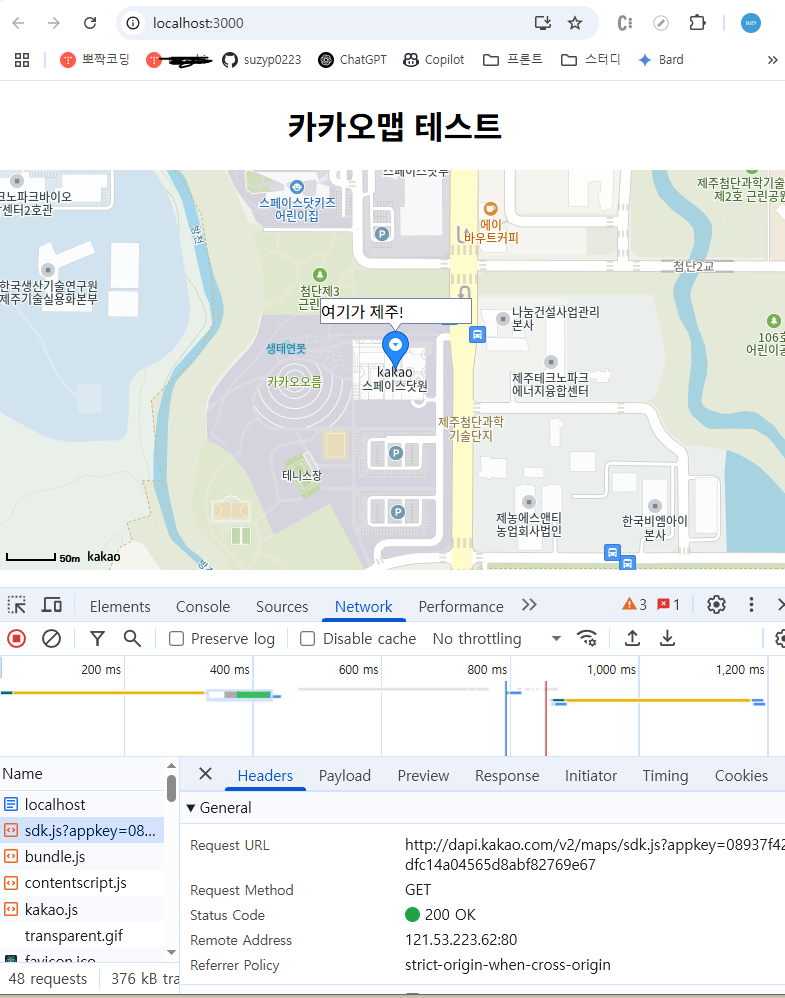
Task: Reload the localhost page
Action: (x=90, y=23)
